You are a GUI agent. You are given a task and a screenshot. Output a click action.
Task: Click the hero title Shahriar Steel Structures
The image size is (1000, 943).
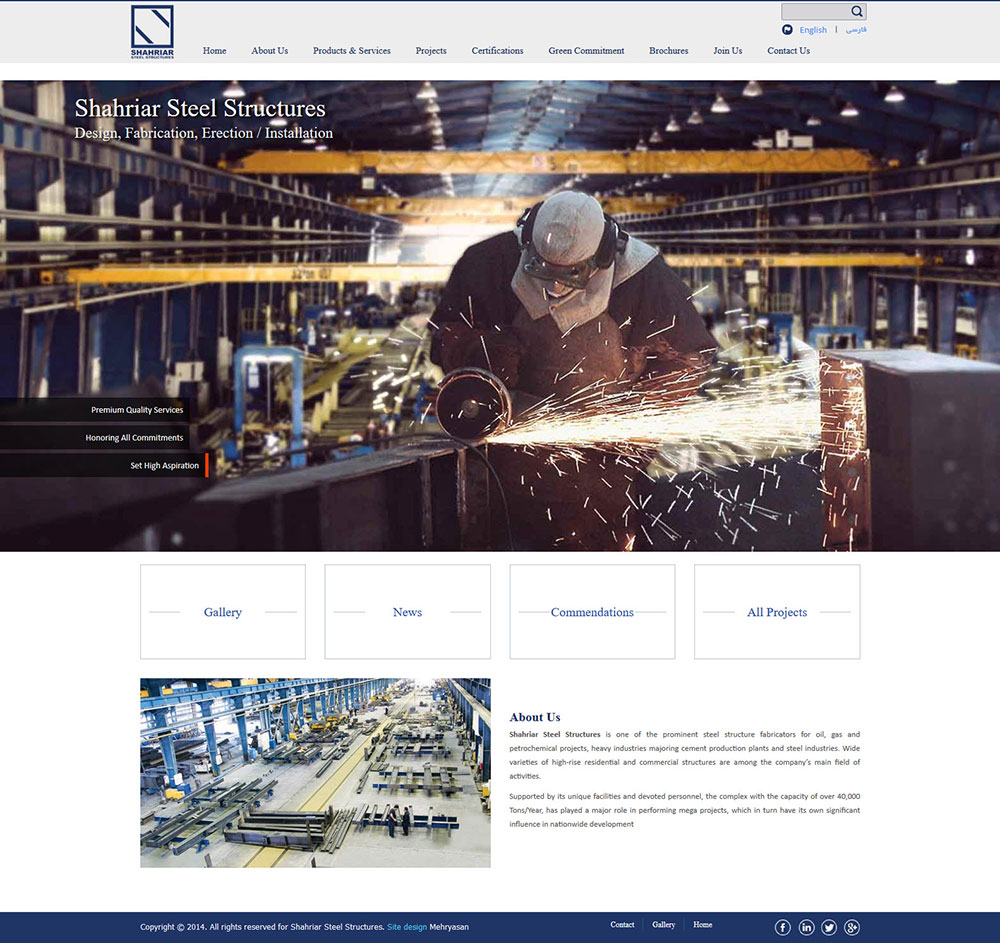tap(200, 108)
